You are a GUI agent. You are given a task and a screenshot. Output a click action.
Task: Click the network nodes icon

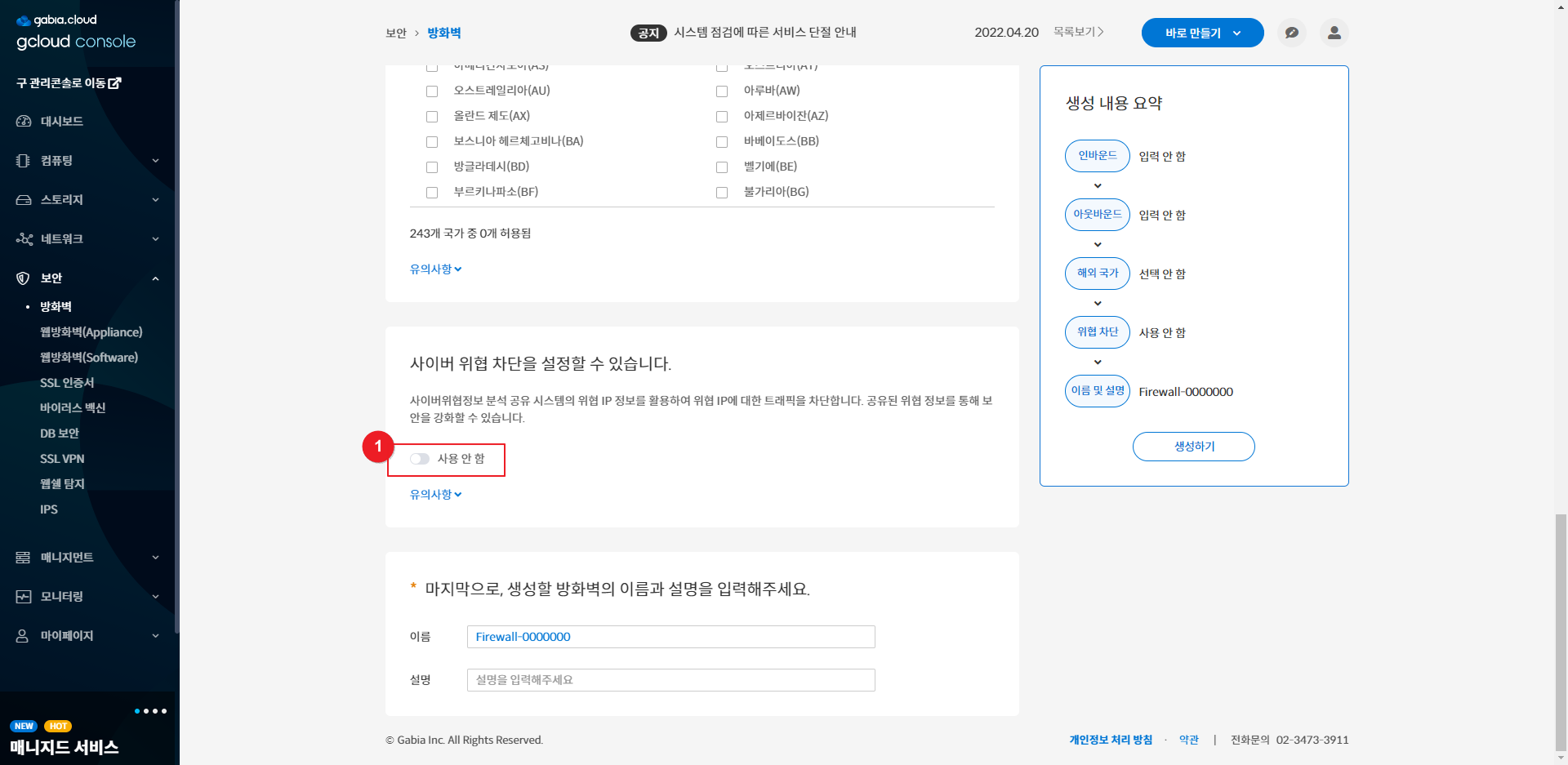24,239
